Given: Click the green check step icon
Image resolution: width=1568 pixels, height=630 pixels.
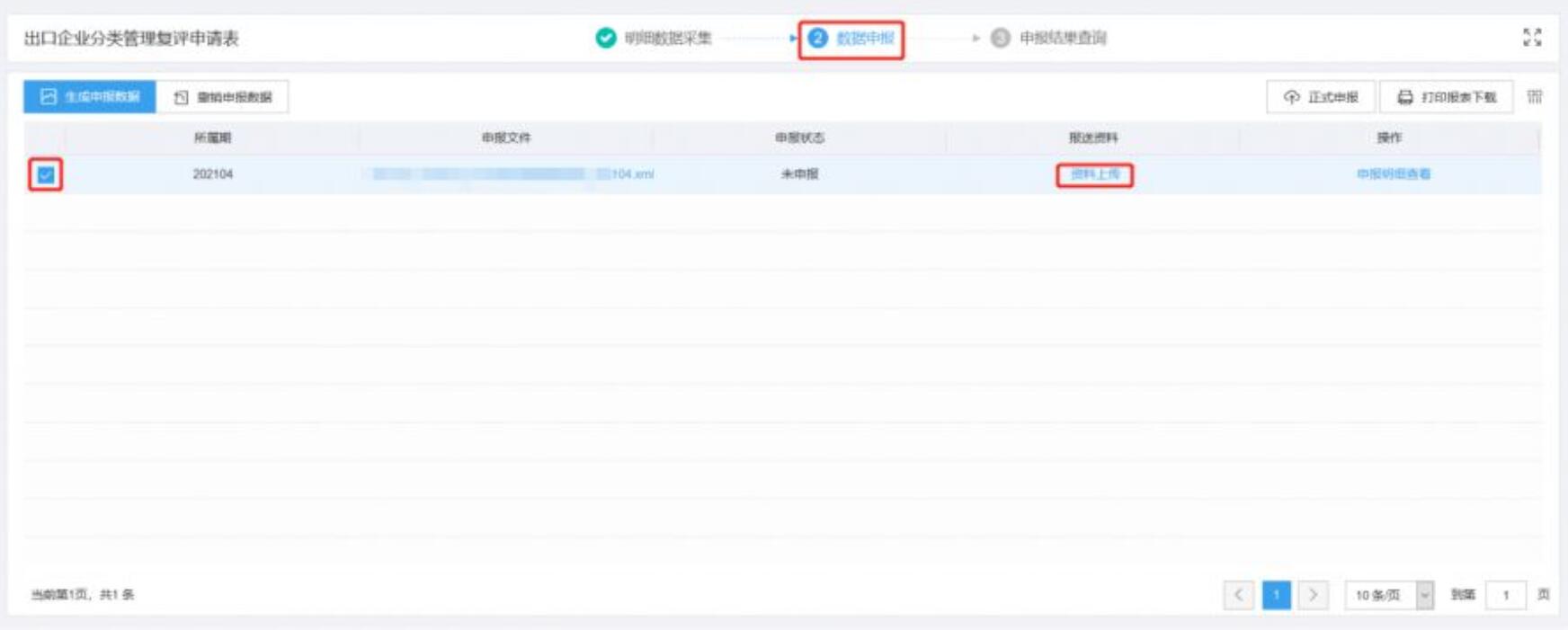Looking at the screenshot, I should [x=606, y=38].
